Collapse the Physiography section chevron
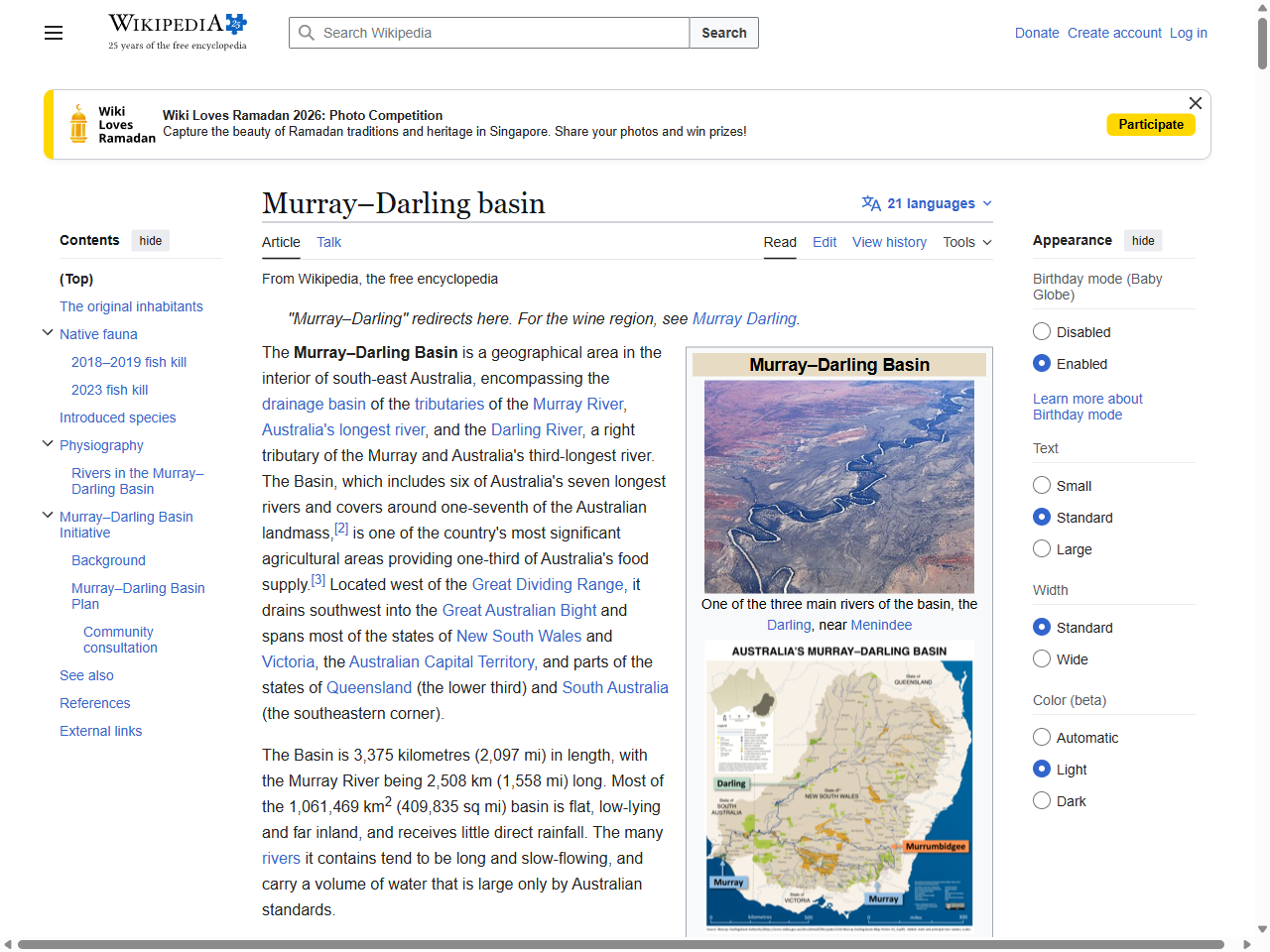Image resolution: width=1270 pixels, height=952 pixels. tap(48, 444)
